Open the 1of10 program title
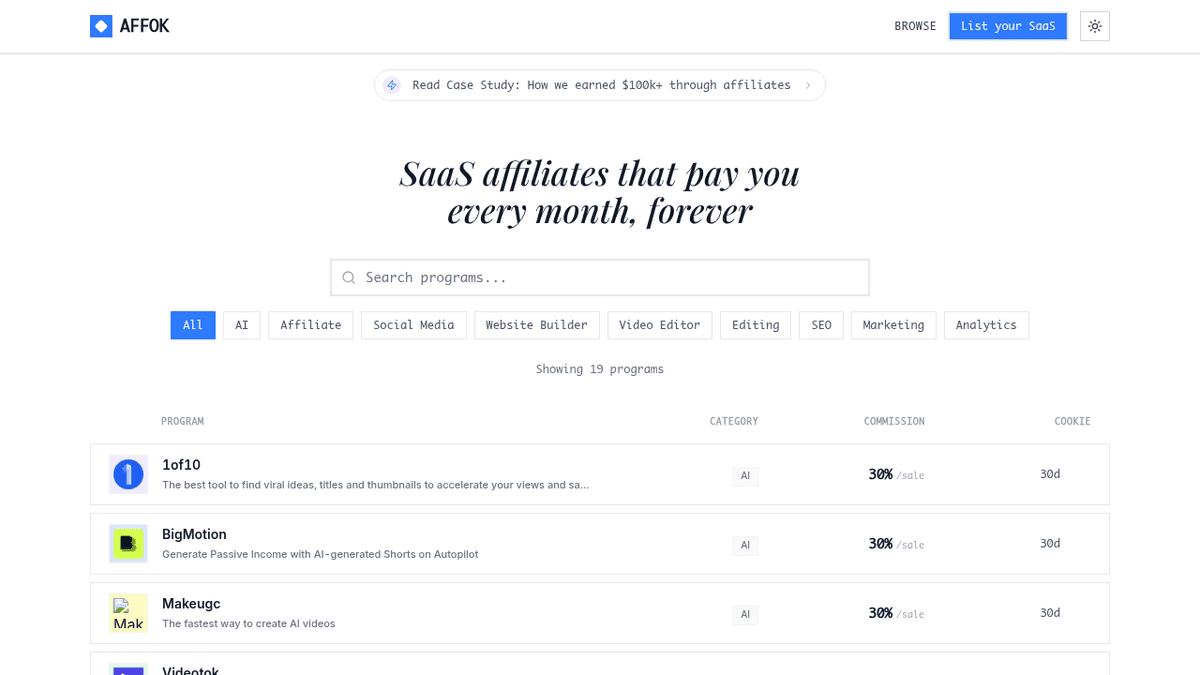 coord(181,465)
